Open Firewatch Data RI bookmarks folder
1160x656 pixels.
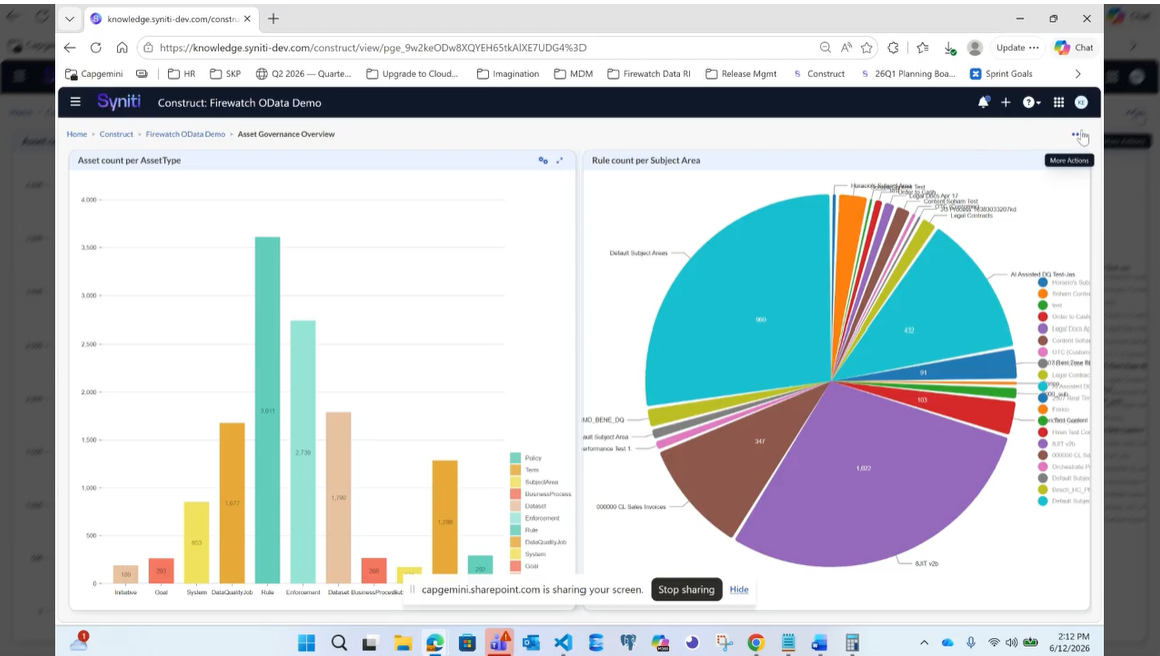(x=649, y=74)
